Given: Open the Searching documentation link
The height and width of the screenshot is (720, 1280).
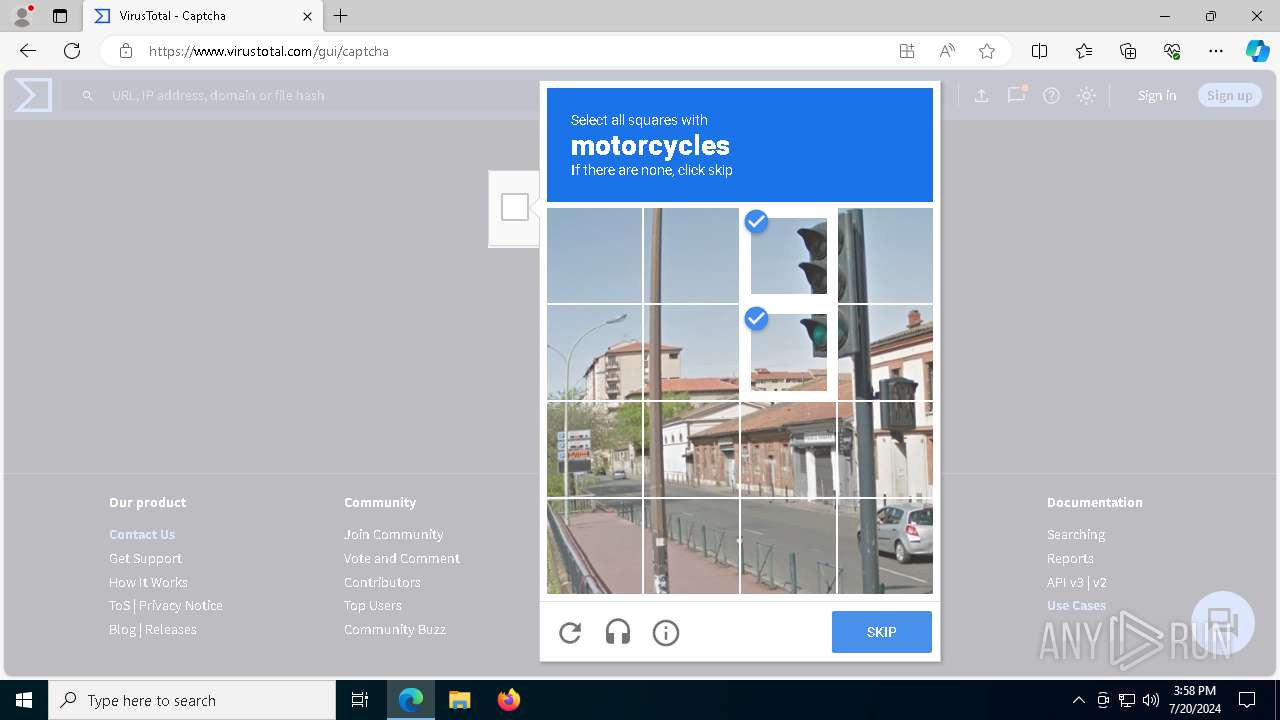Looking at the screenshot, I should click(x=1076, y=534).
